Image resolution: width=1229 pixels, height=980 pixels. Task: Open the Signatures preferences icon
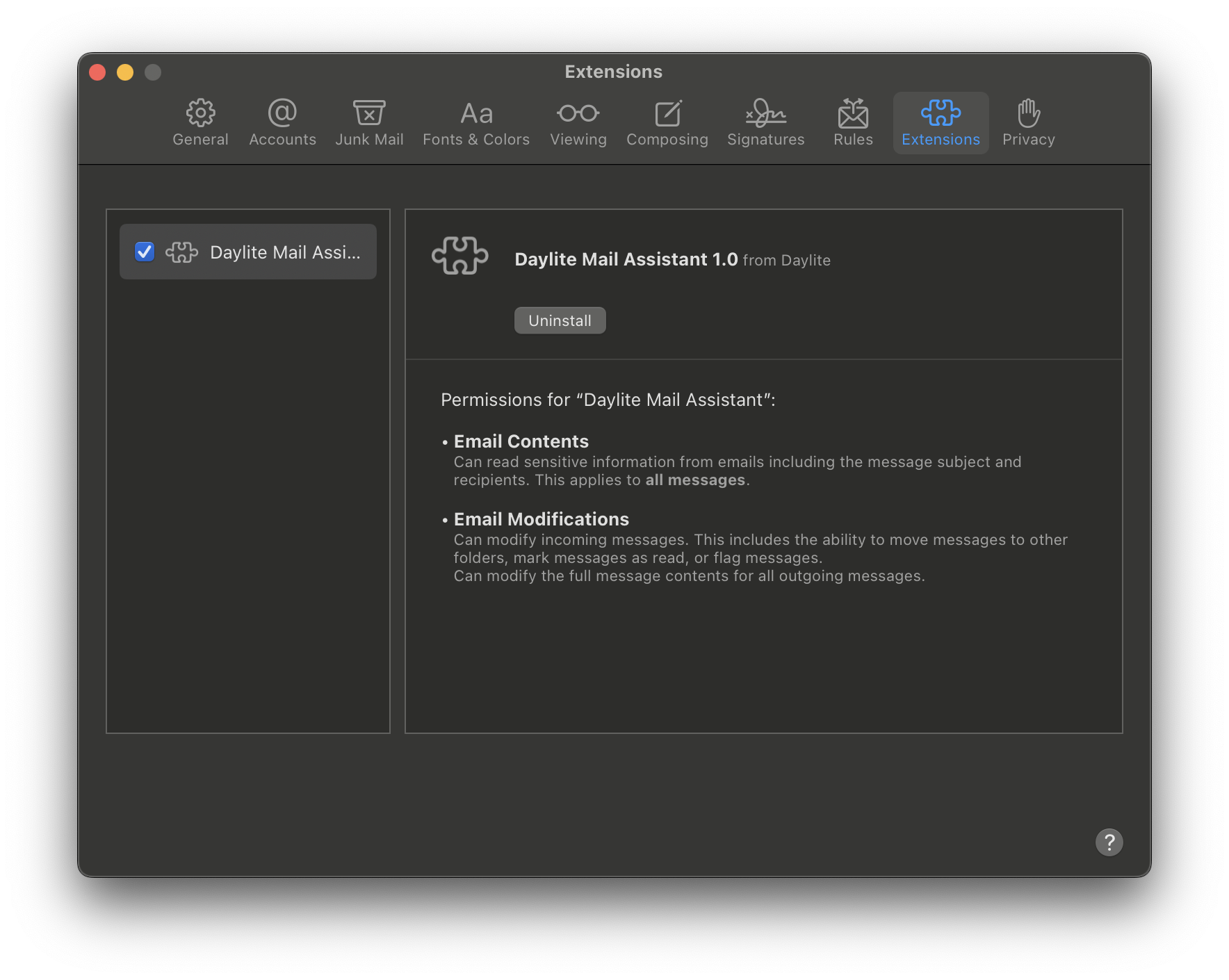coord(765,113)
